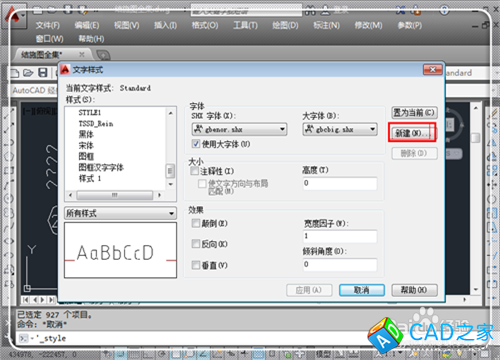Screen dimensions: 500x360
Task: Open 所有样式 filter dropdown
Action: click(120, 213)
